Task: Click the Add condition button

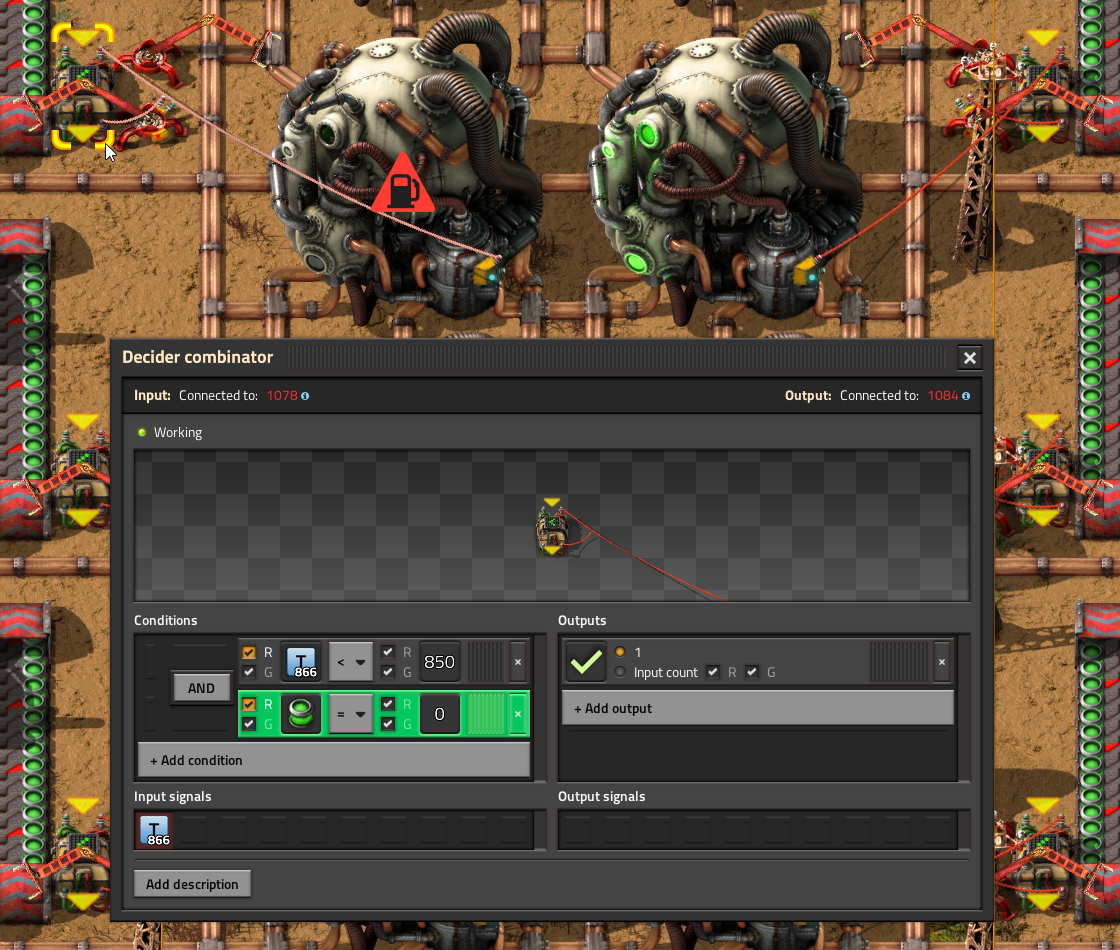Action: click(334, 760)
